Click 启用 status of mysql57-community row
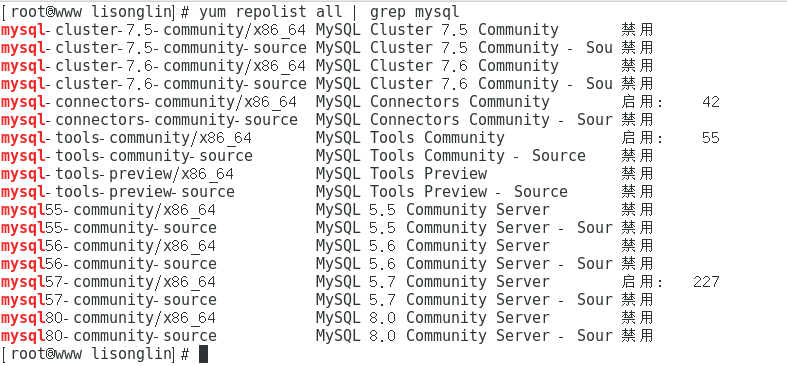 pyautogui.click(x=637, y=282)
